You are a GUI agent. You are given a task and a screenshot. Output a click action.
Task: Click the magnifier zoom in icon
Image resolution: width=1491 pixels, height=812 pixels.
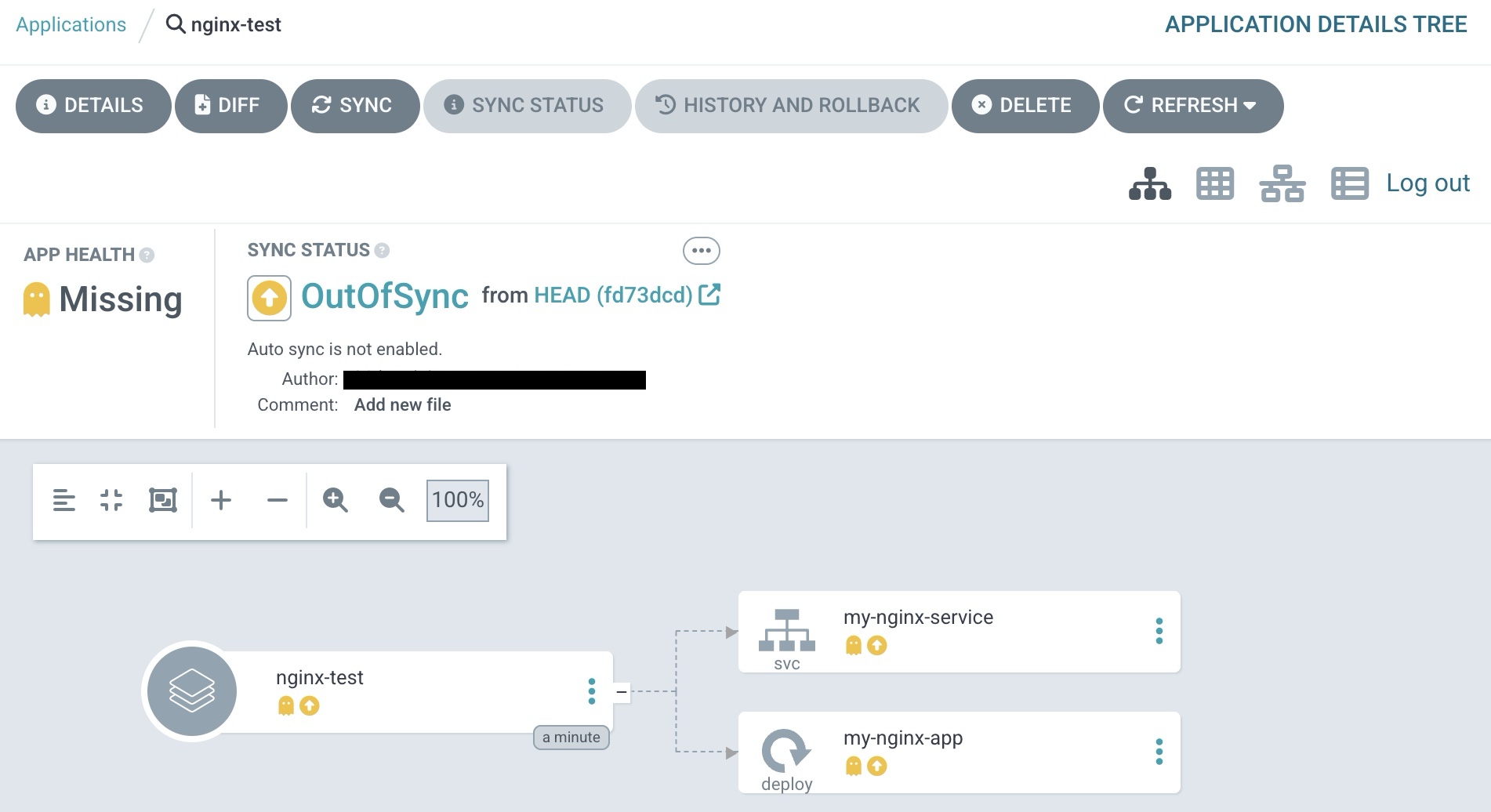point(335,500)
